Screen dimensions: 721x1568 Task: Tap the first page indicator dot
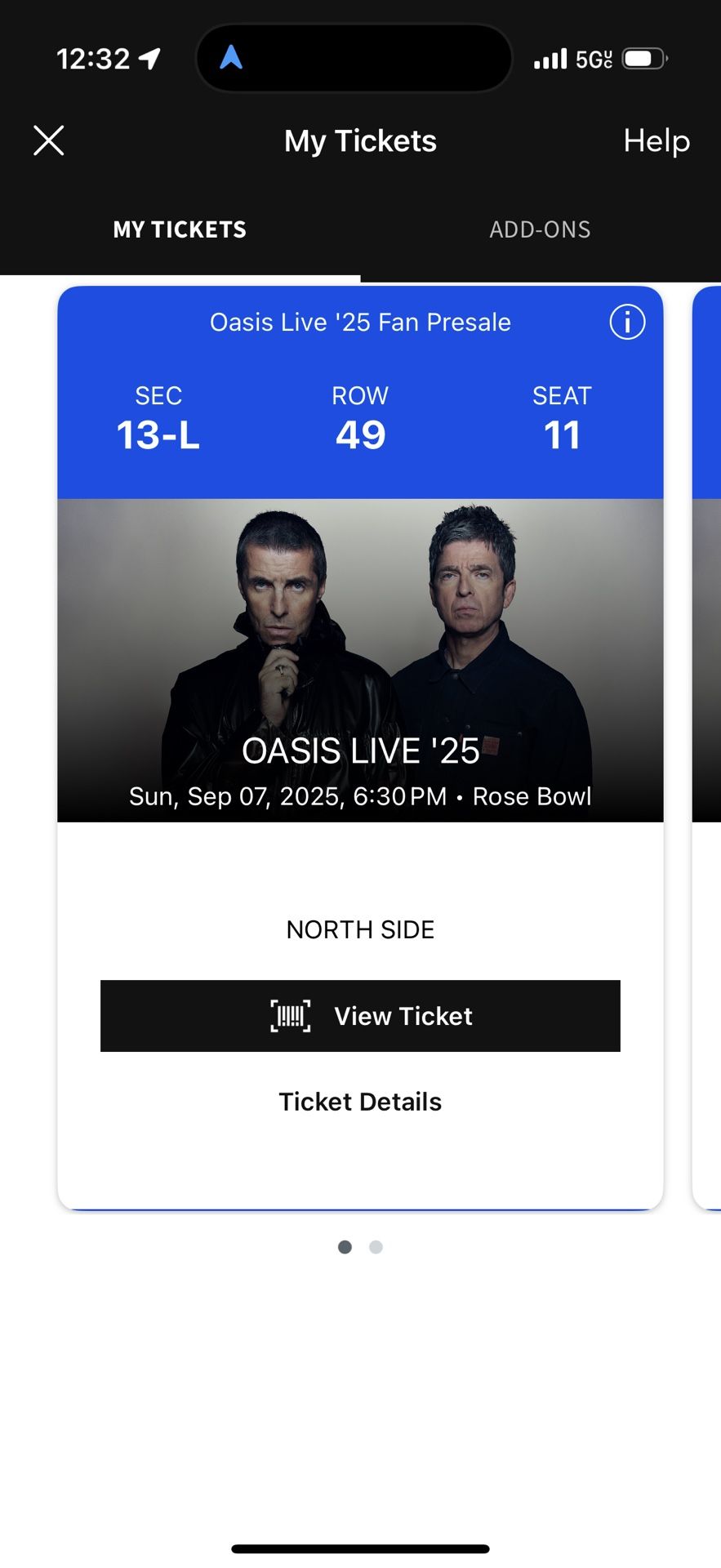point(345,1247)
